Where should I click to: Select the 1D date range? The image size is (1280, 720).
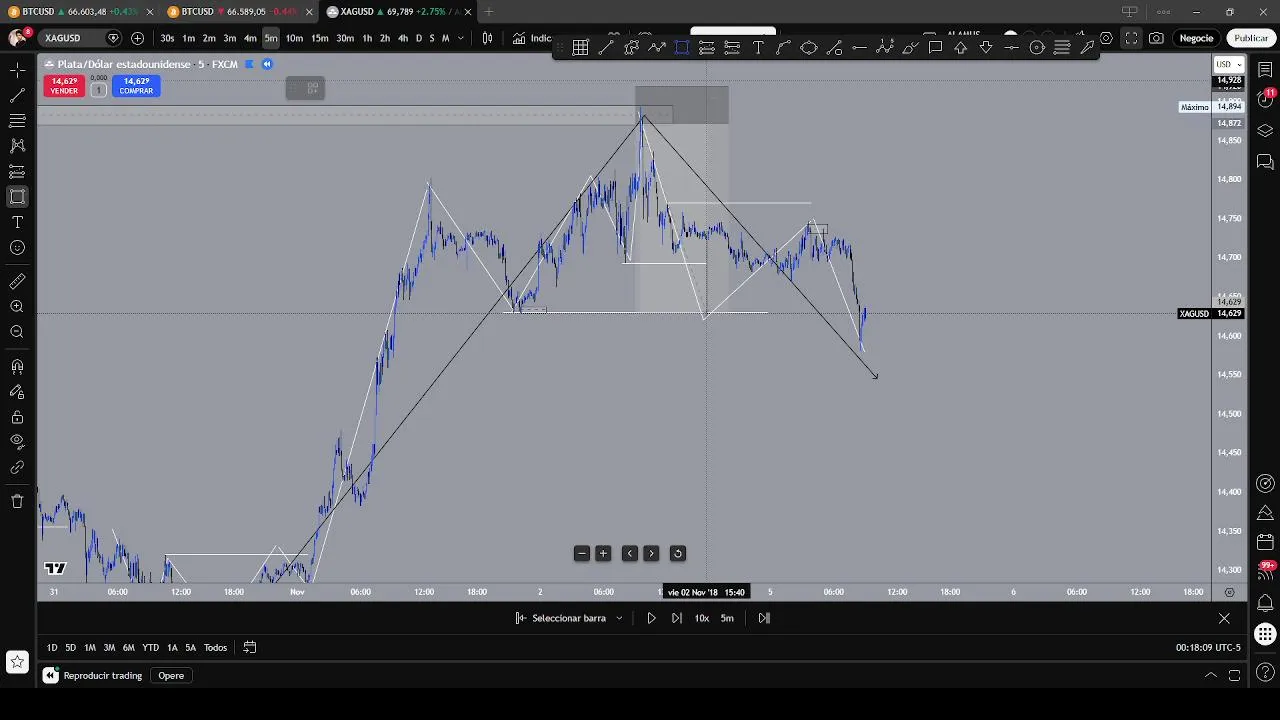[52, 648]
